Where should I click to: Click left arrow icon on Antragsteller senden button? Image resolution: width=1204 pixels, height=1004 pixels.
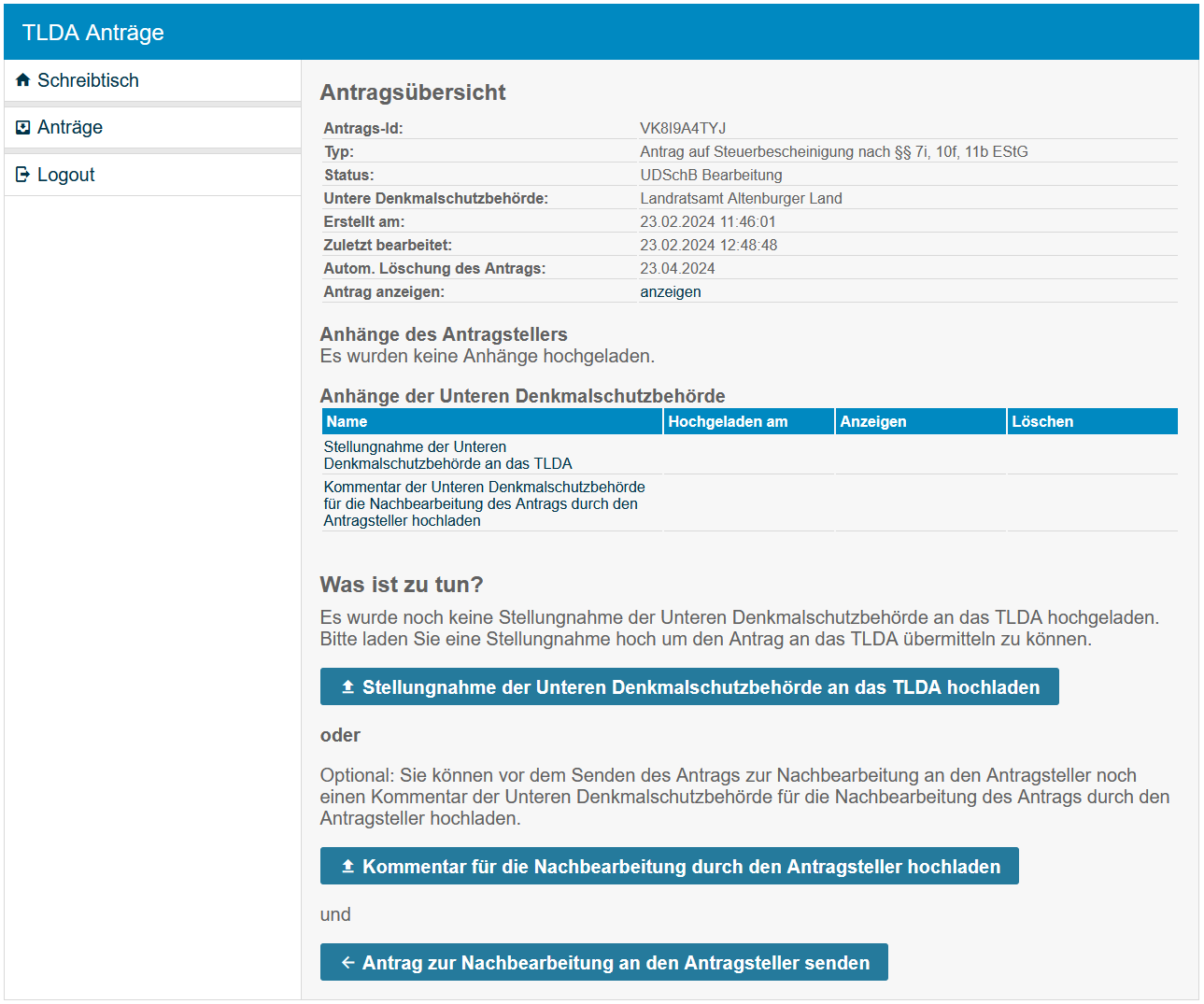[347, 963]
